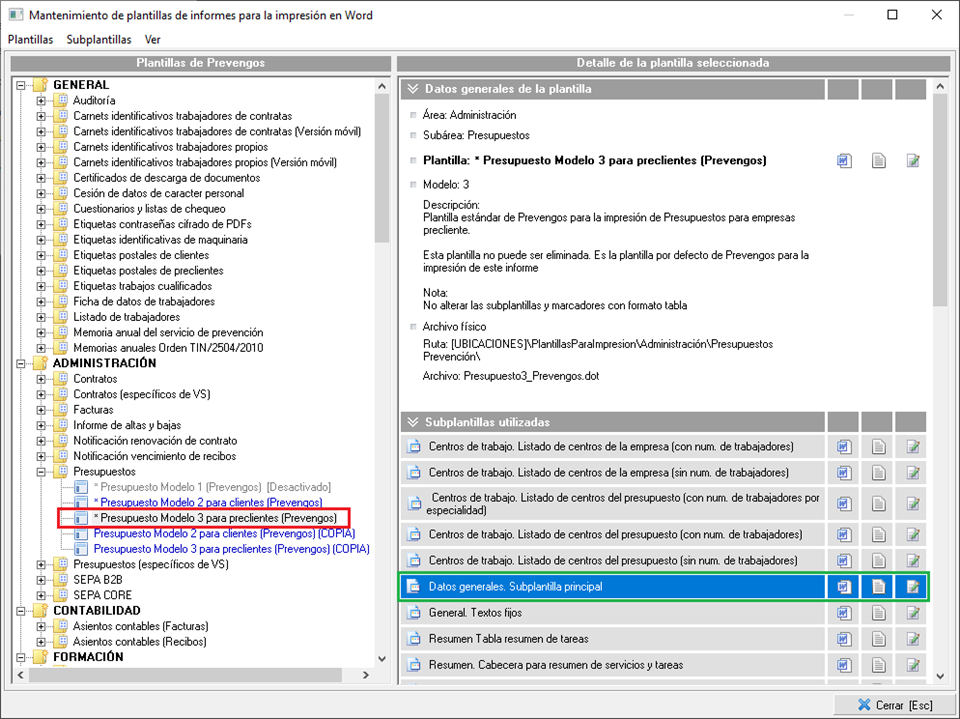
Task: Select 'Presupuesto Modelo 2 para clientes (Prevengos) [COPIA]'
Action: pyautogui.click(x=230, y=534)
